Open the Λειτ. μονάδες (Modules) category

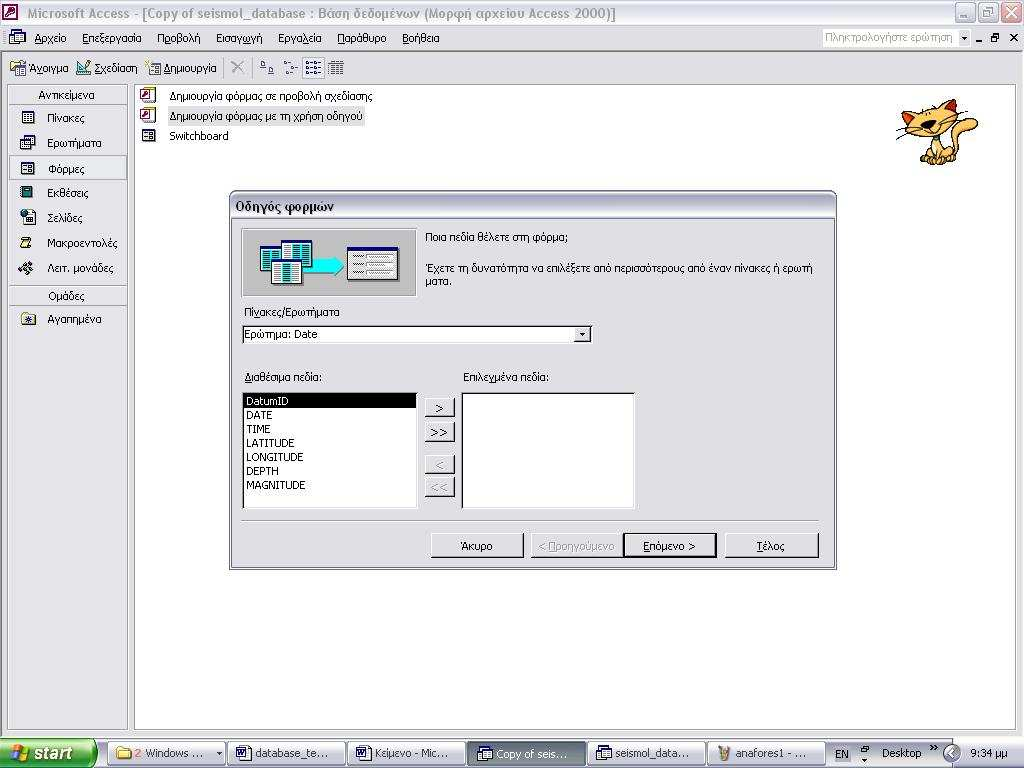pyautogui.click(x=68, y=268)
